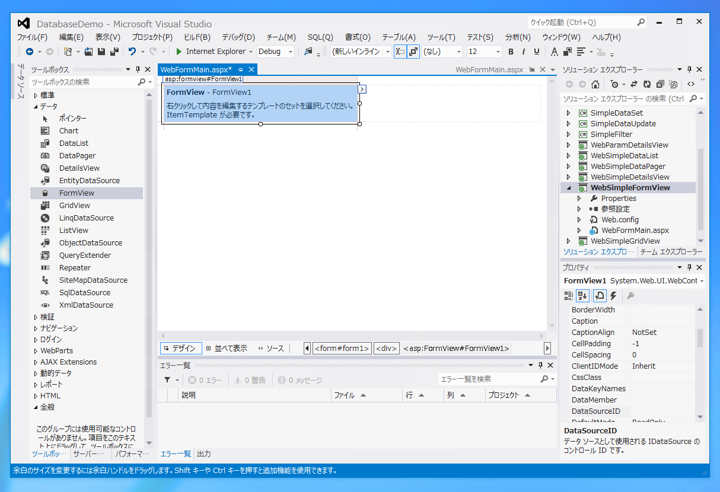Toggle Categorized view in Properties panel
This screenshot has width=720, height=492.
[568, 296]
